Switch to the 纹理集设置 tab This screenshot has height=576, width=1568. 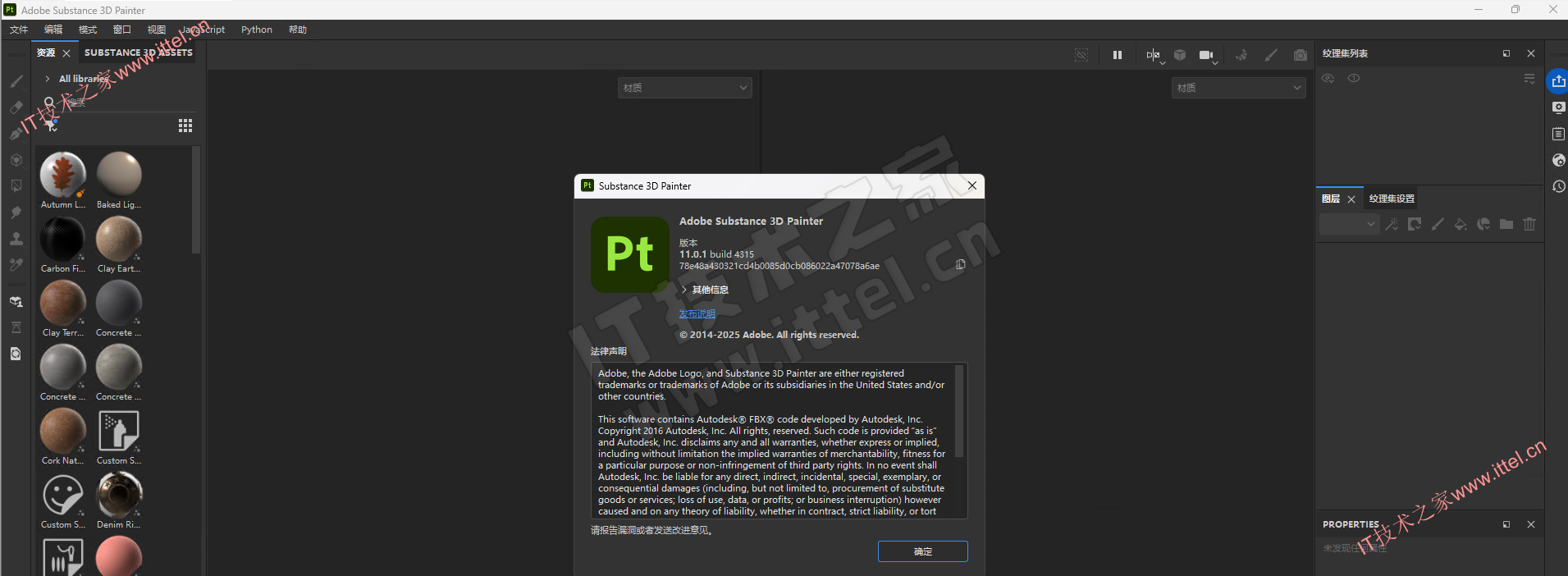[x=1392, y=199]
